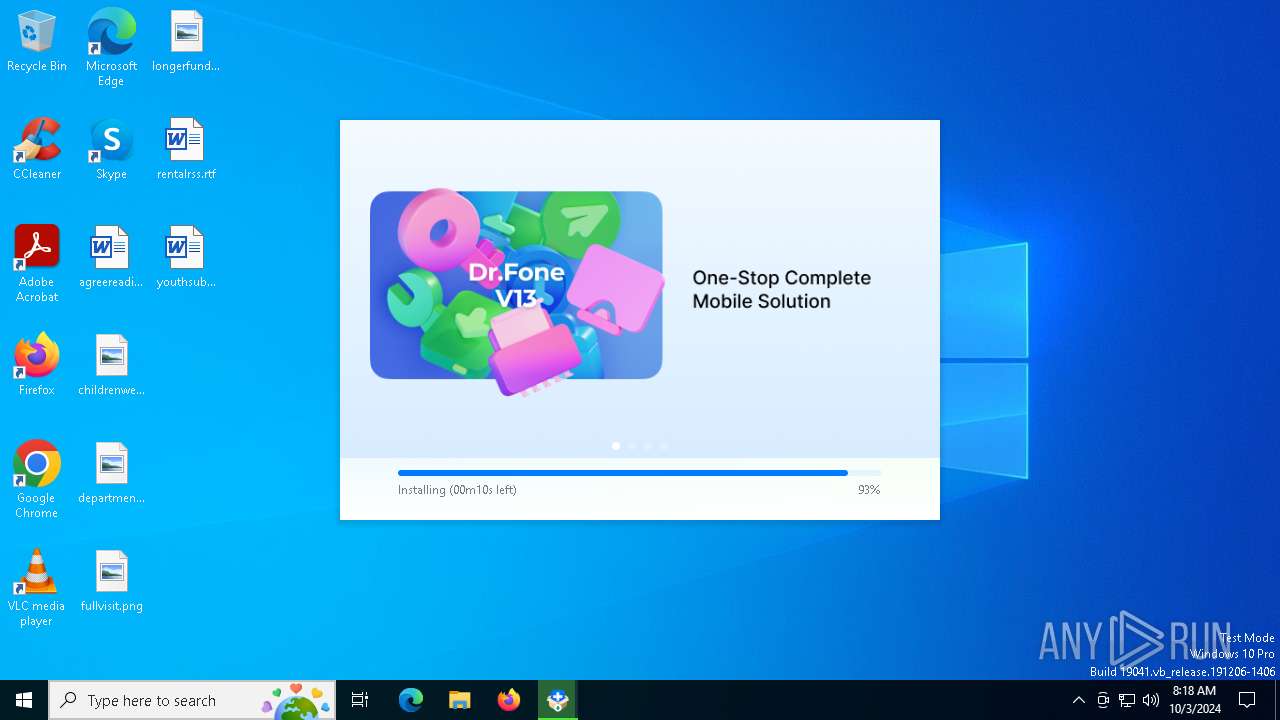Open CCleaner desktop shortcut
This screenshot has height=720, width=1280.
click(37, 150)
